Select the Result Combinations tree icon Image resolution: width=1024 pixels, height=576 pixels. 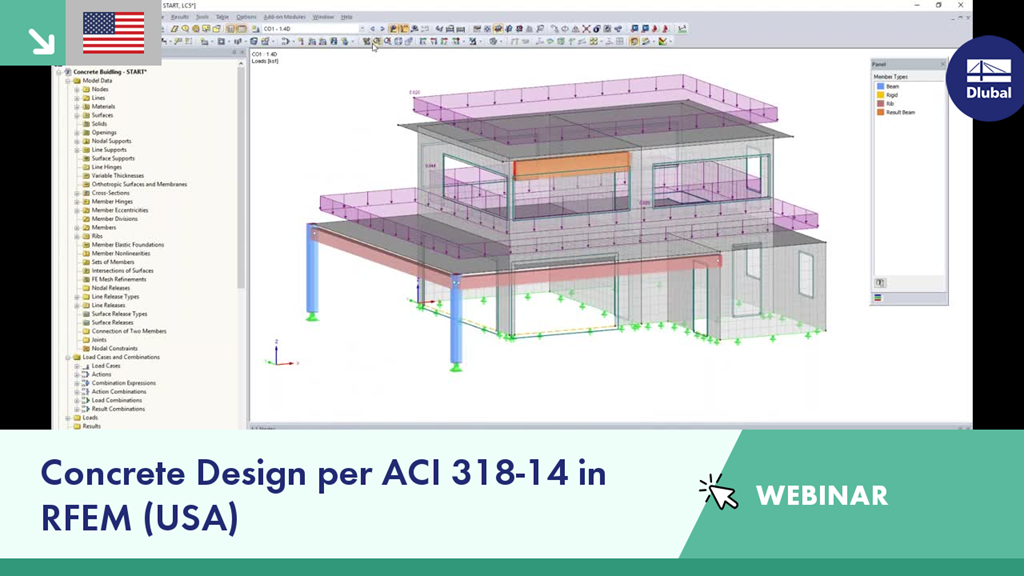(86, 409)
